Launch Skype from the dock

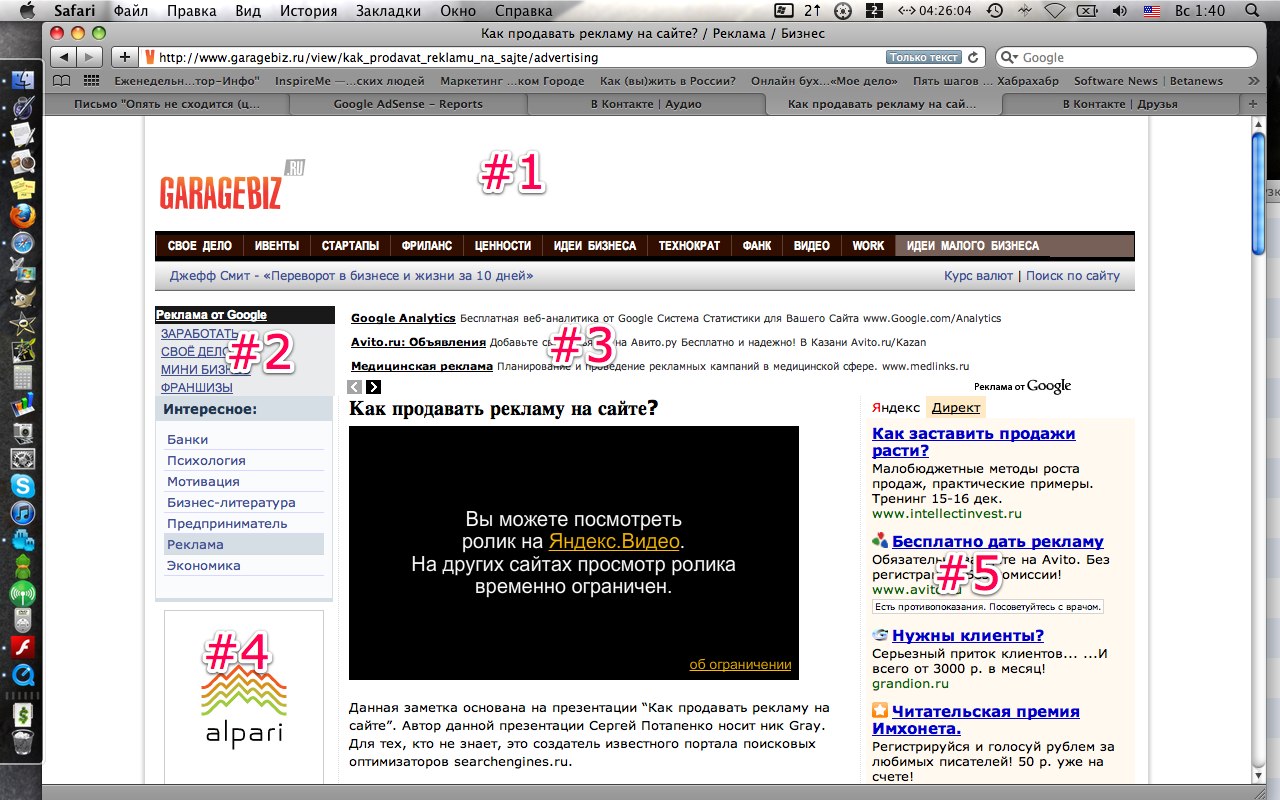click(22, 486)
